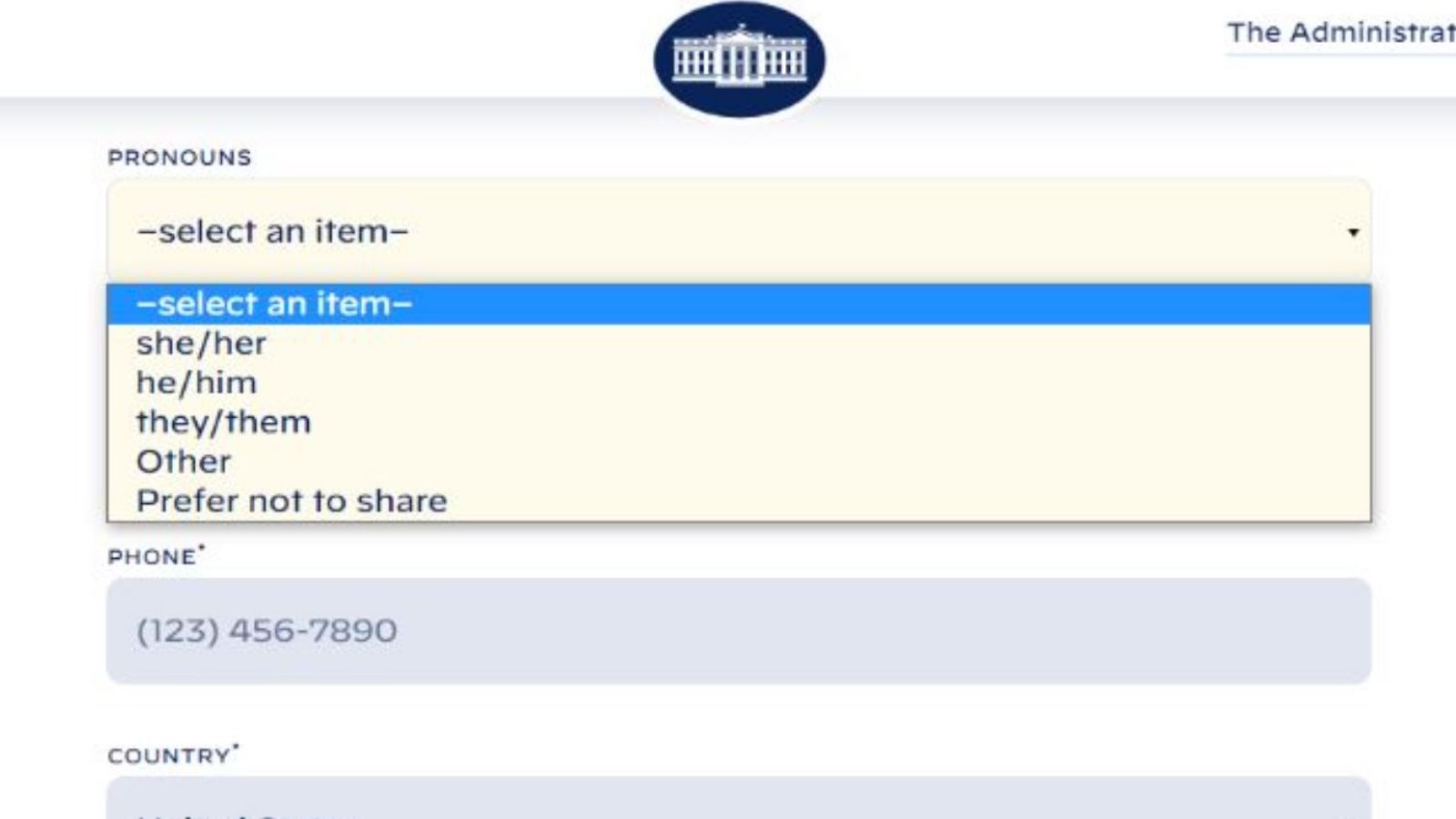Click blank header area left of logo

(318, 45)
